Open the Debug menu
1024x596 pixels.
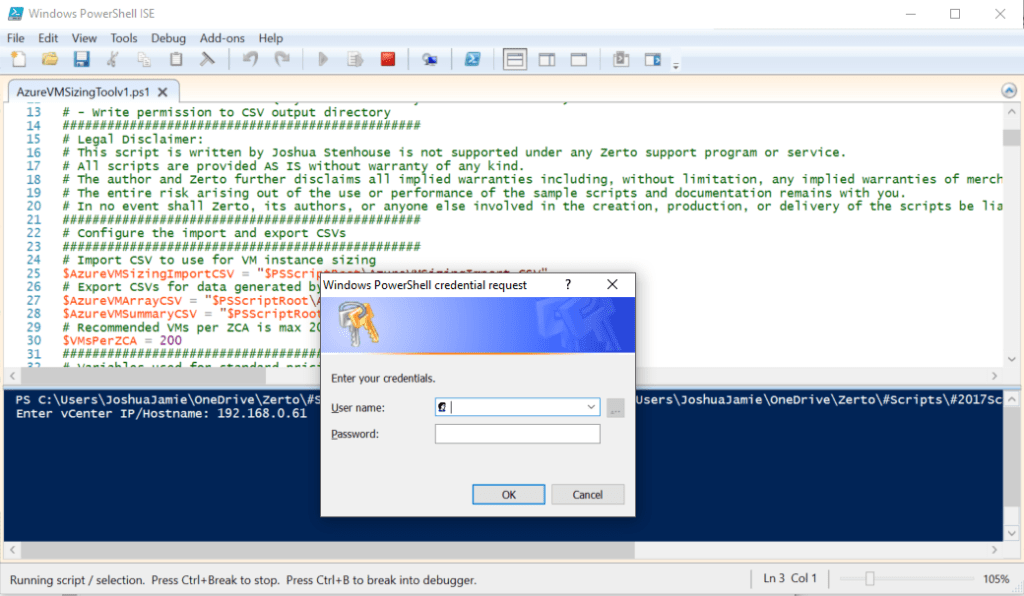pos(168,37)
